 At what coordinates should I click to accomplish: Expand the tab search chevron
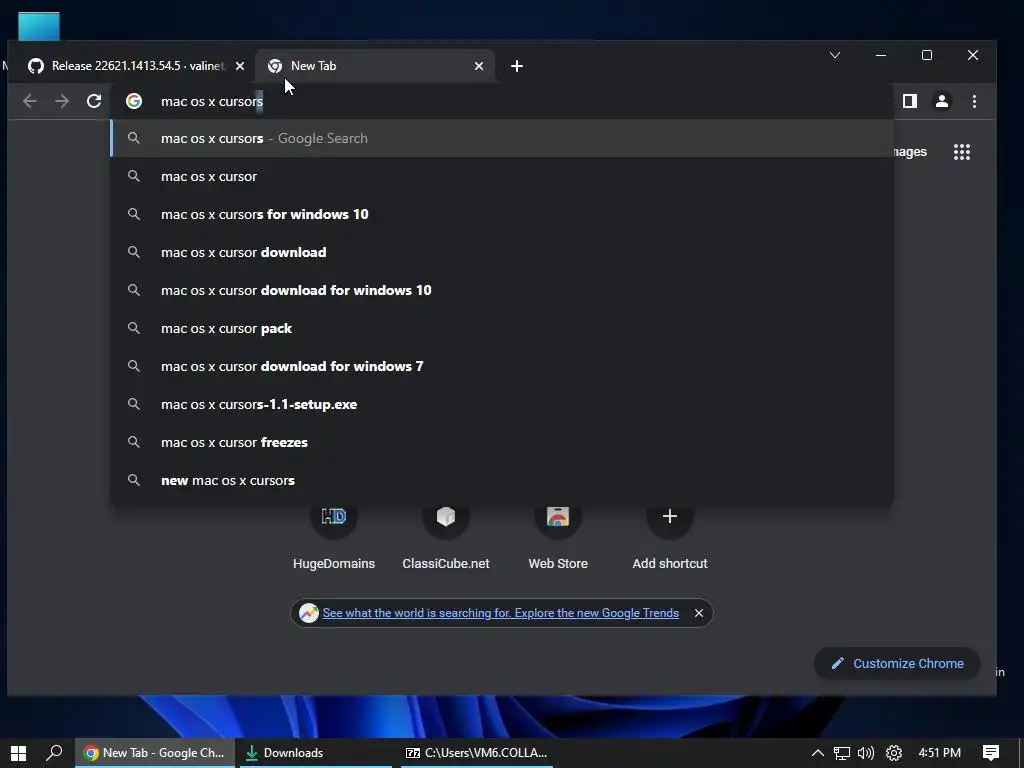(x=835, y=55)
